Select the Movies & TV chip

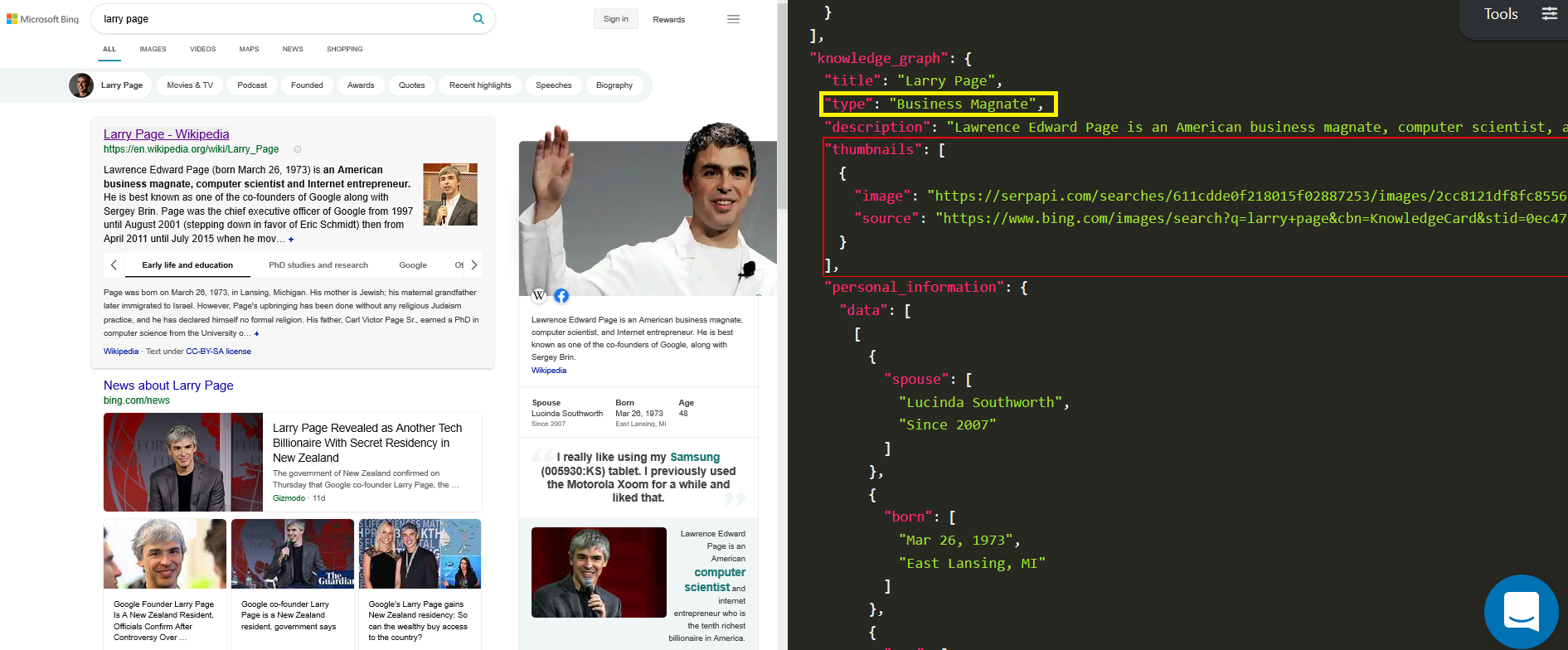pos(190,85)
